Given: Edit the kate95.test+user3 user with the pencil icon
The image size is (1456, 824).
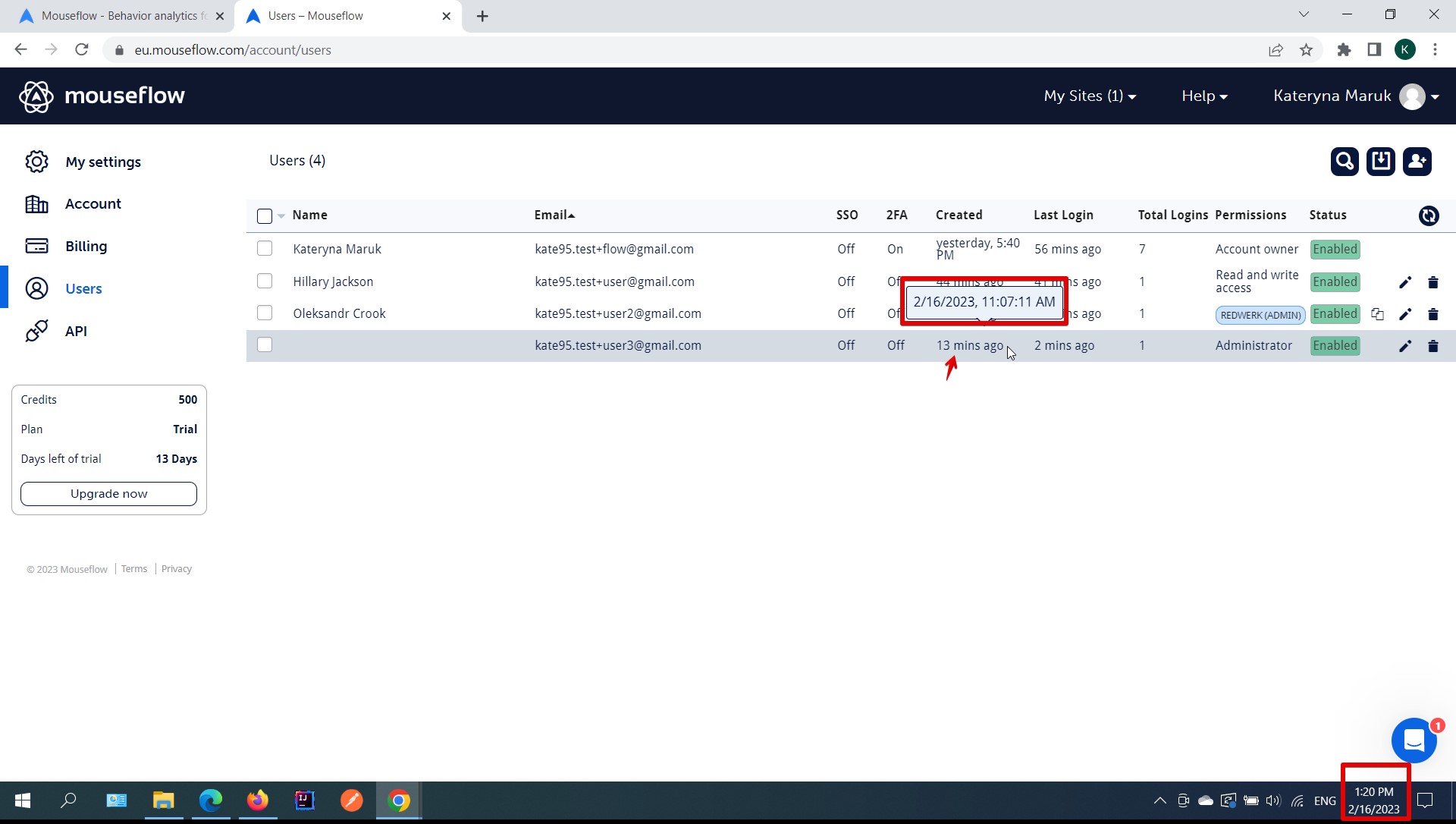Looking at the screenshot, I should point(1405,346).
